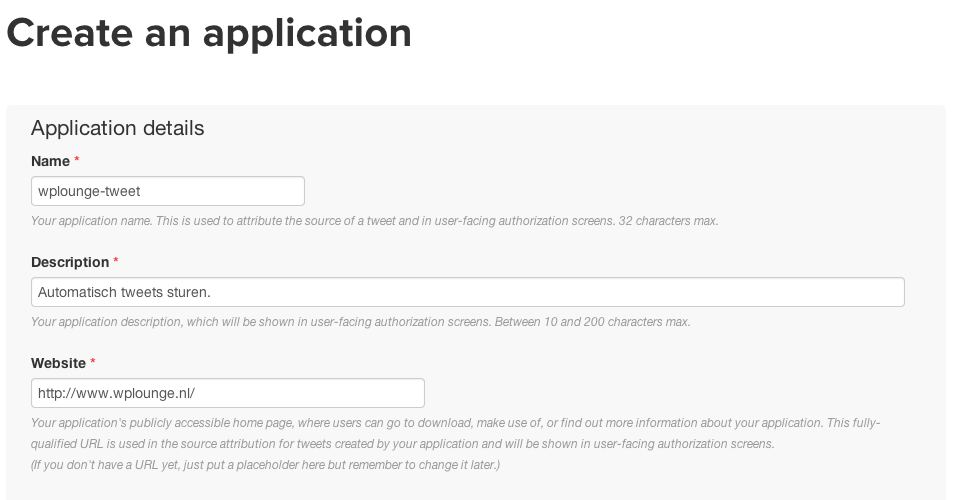969x500 pixels.
Task: Click the red asterisk beside Description
Action: pos(116,261)
